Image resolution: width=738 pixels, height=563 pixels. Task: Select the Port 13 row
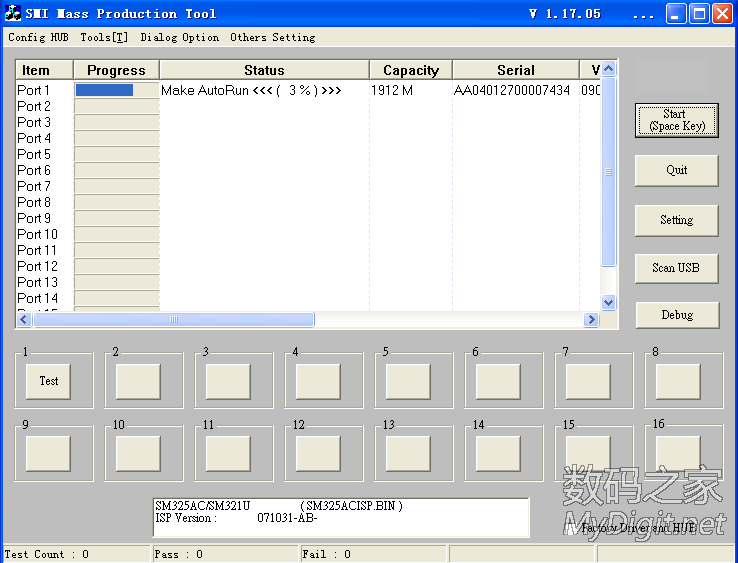[x=308, y=282]
